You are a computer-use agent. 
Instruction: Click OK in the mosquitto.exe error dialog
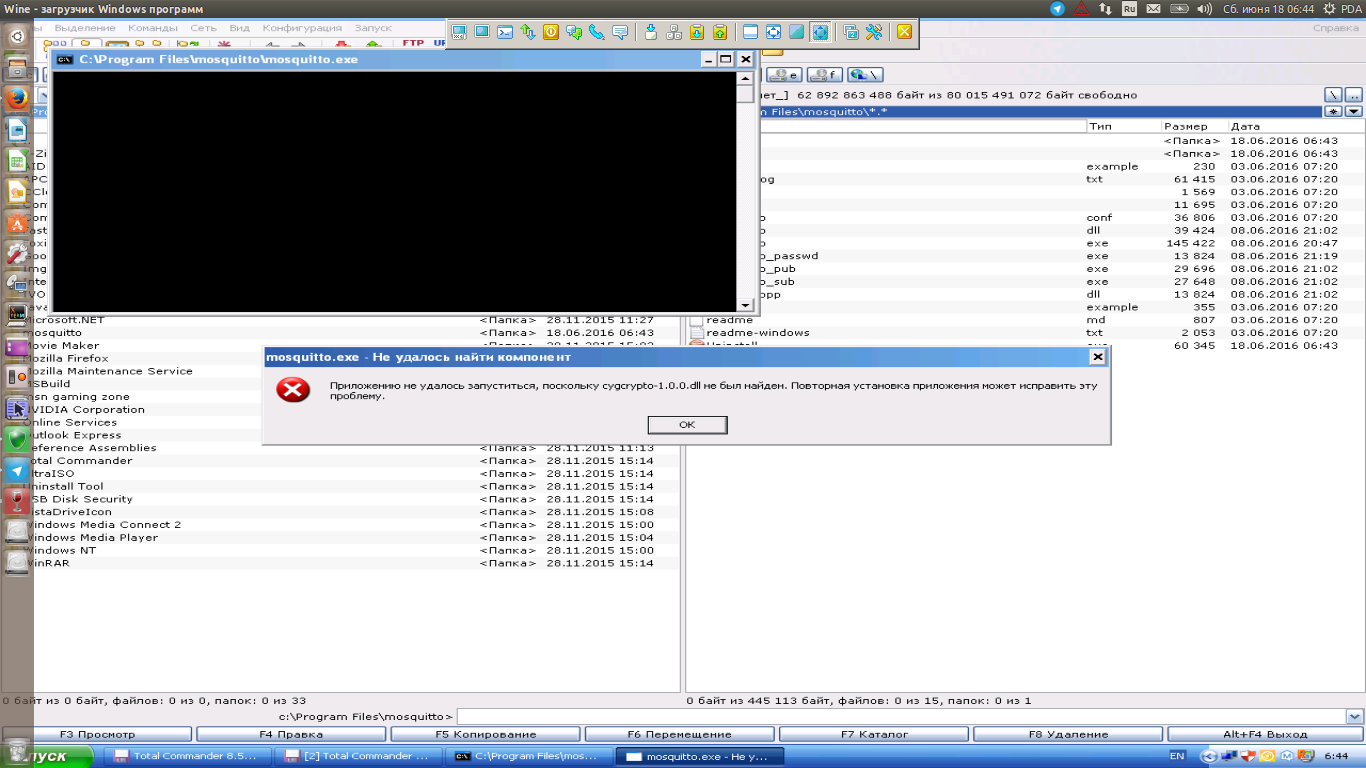click(x=687, y=425)
